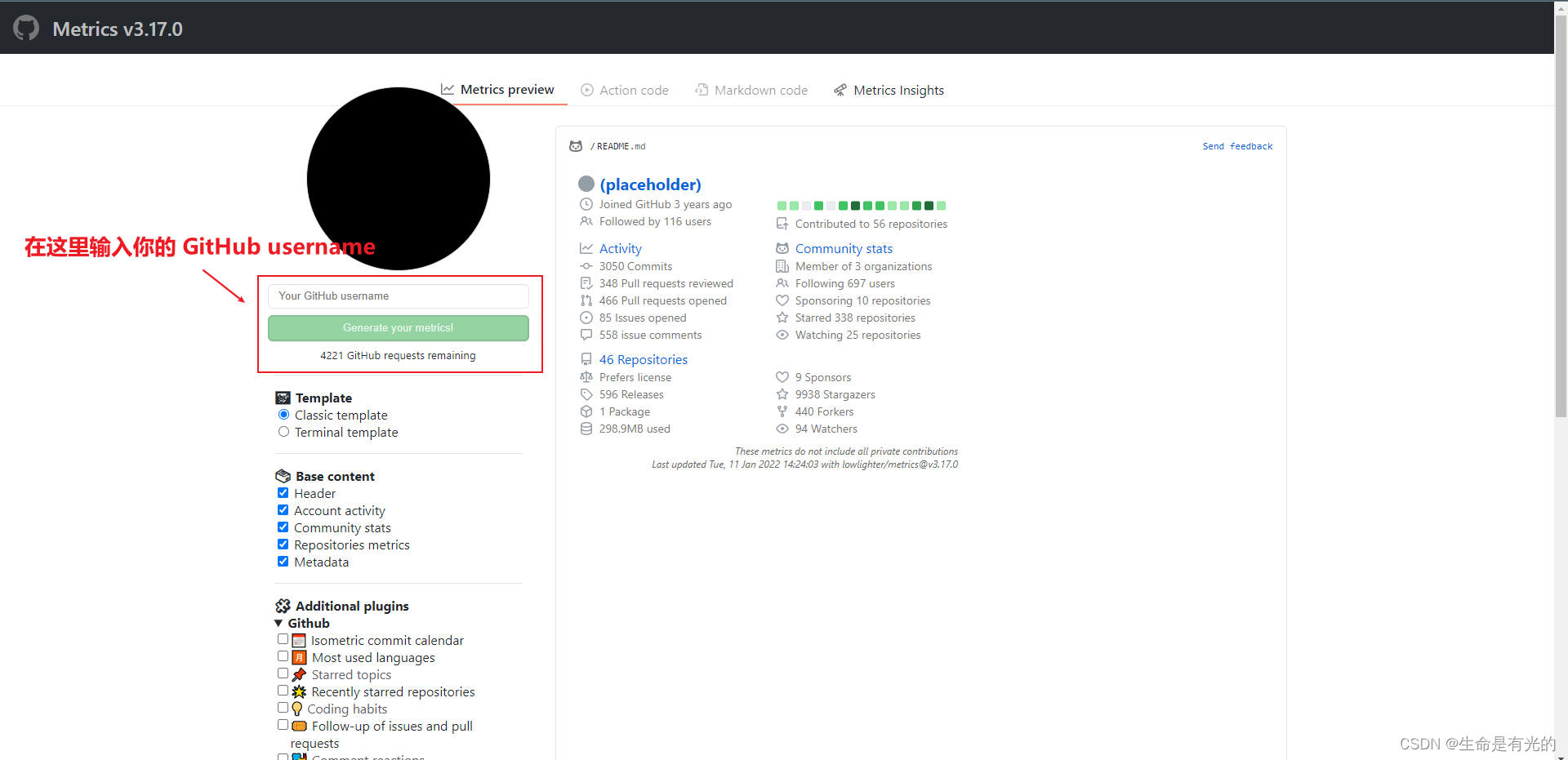1568x760 pixels.
Task: Click the Metrics v3.17.0 title
Action: [118, 29]
